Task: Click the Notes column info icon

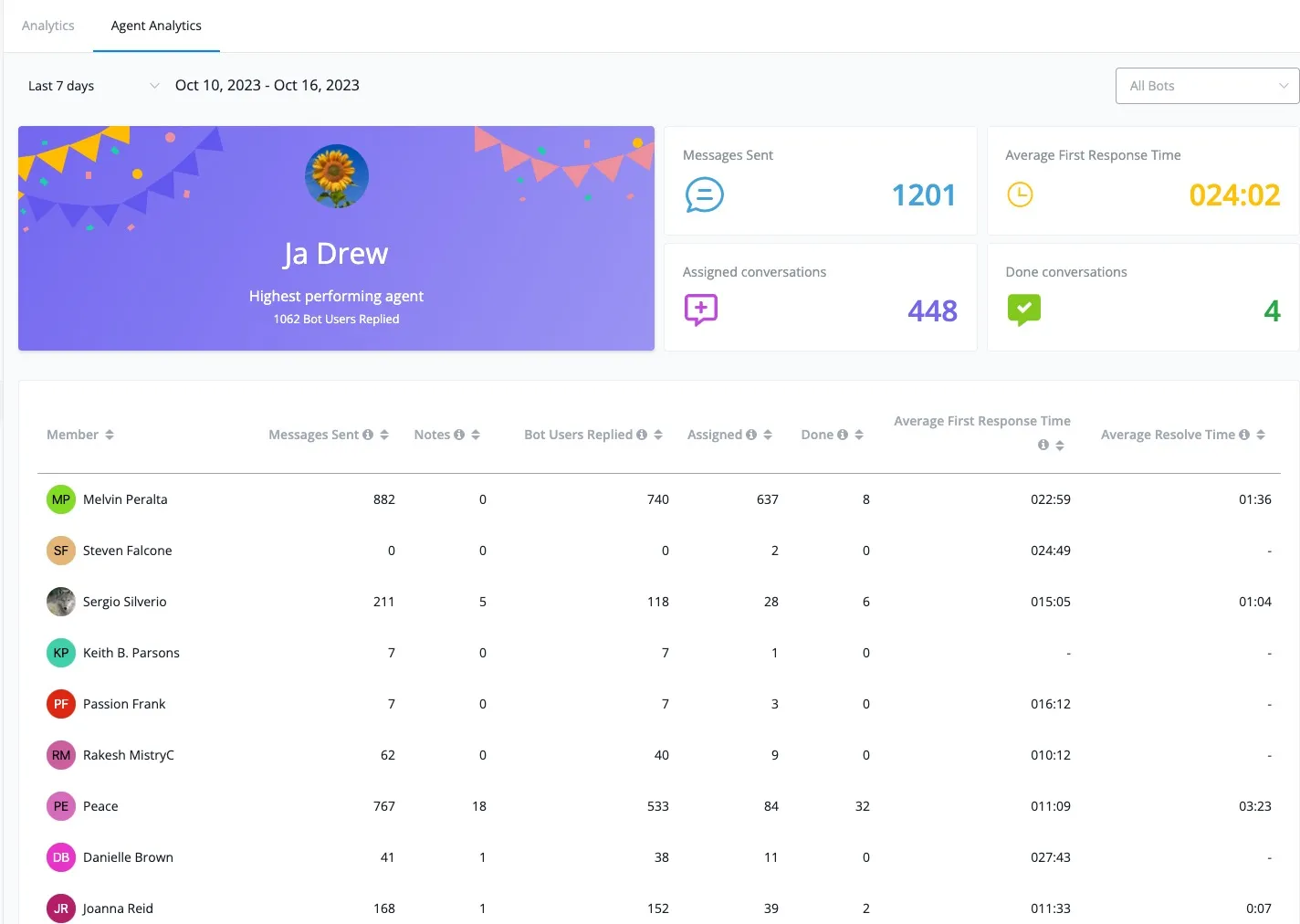Action: (x=459, y=435)
